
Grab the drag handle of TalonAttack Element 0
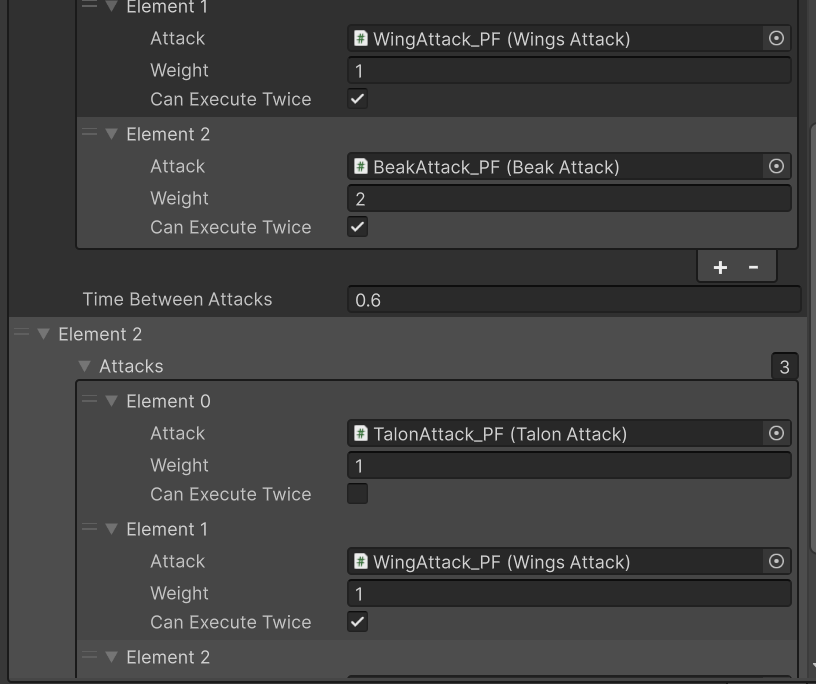pos(90,400)
